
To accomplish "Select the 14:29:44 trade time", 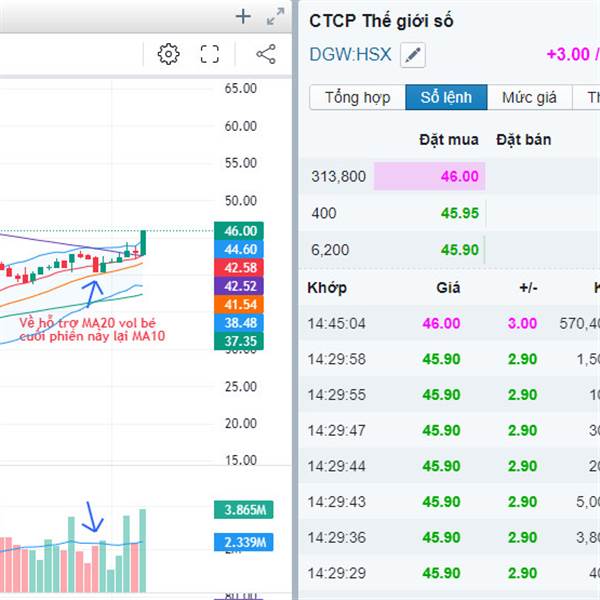I will (337, 466).
